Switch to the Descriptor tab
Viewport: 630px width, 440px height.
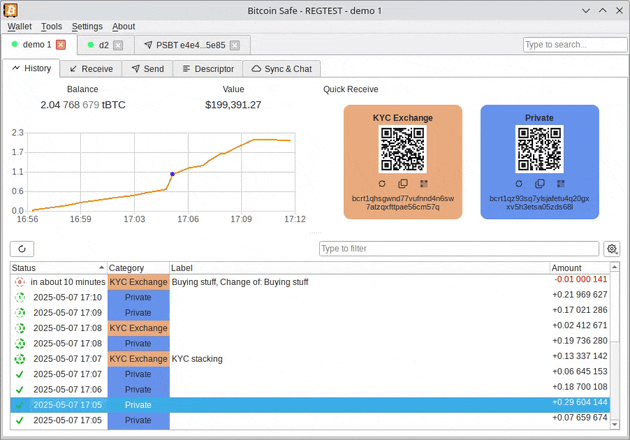207,69
